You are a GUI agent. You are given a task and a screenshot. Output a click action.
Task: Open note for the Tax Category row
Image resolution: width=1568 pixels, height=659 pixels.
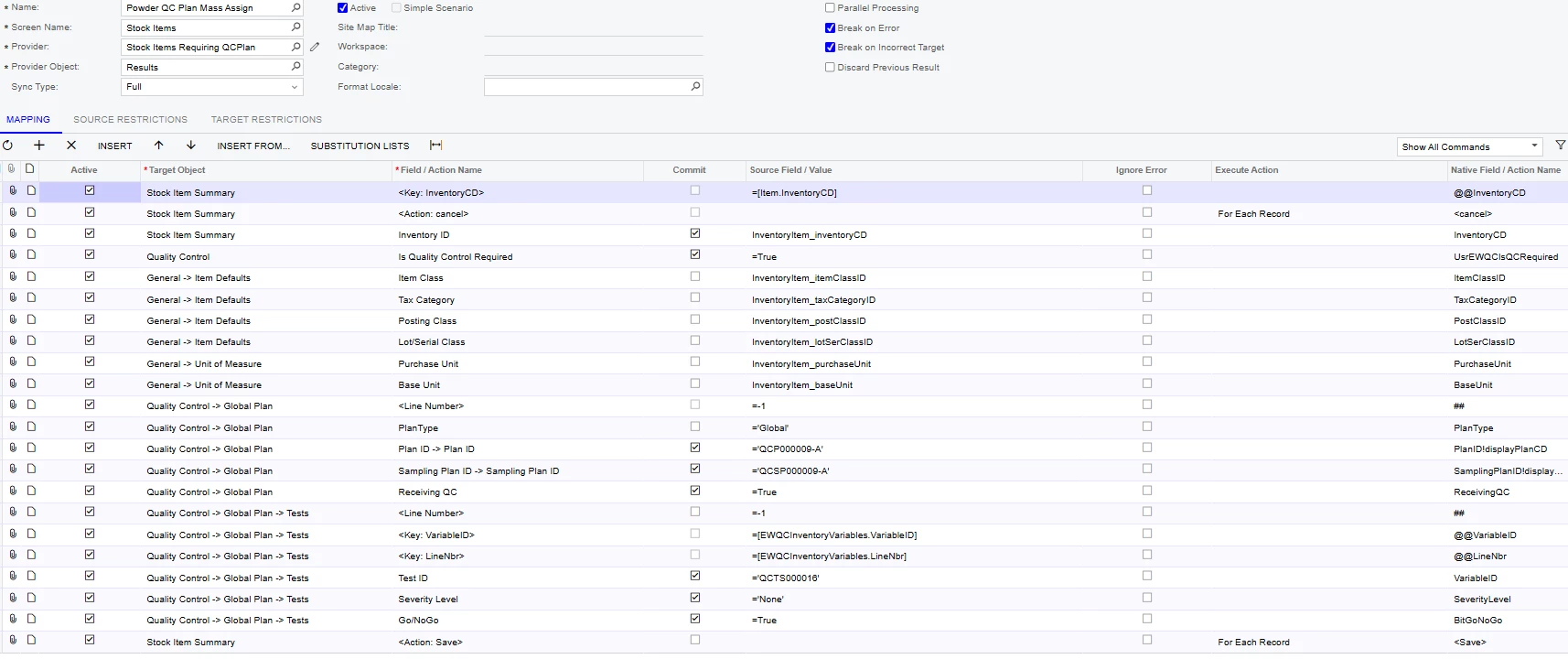[x=31, y=297]
